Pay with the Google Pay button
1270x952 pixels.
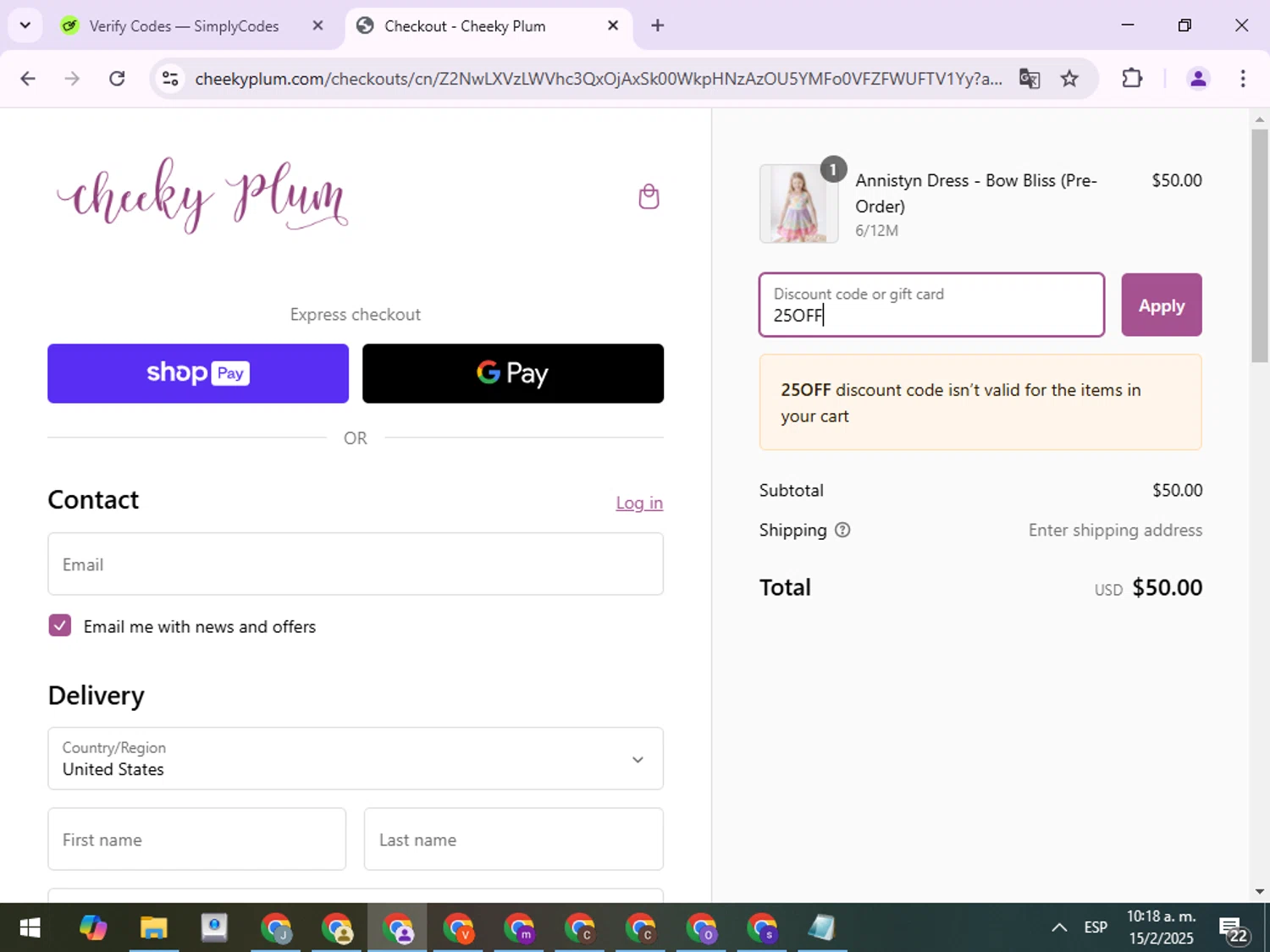pyautogui.click(x=513, y=373)
